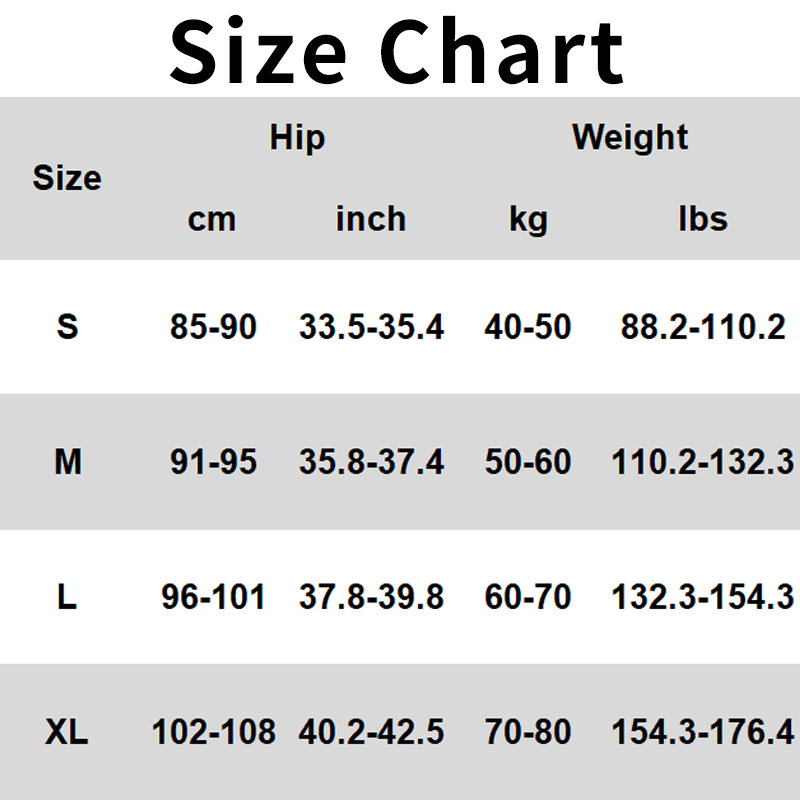Click the 60-70 kg weight cell
The image size is (800, 800).
[x=528, y=597]
